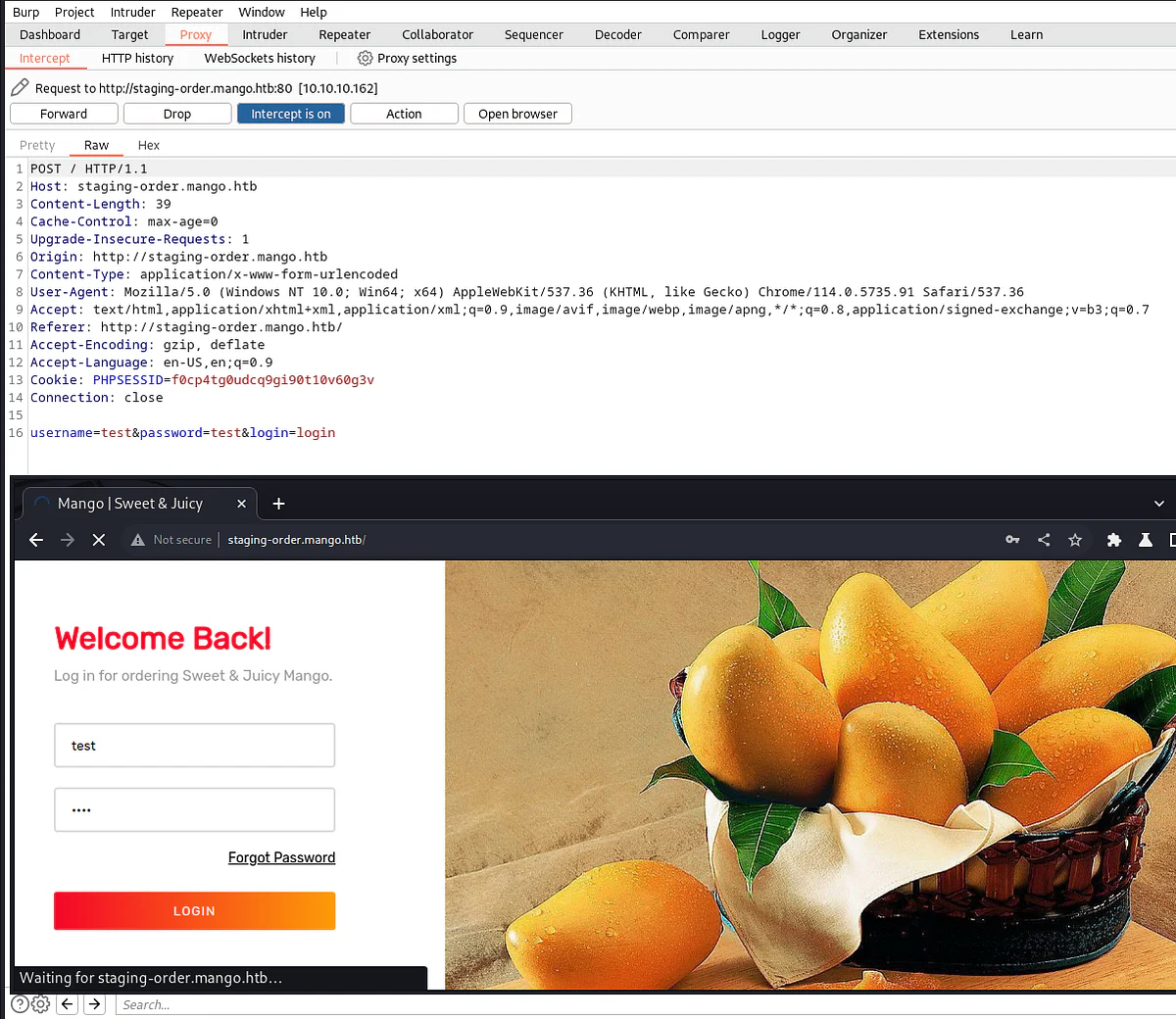Open the Sequencer tab
This screenshot has width=1176, height=1019.
[x=534, y=34]
